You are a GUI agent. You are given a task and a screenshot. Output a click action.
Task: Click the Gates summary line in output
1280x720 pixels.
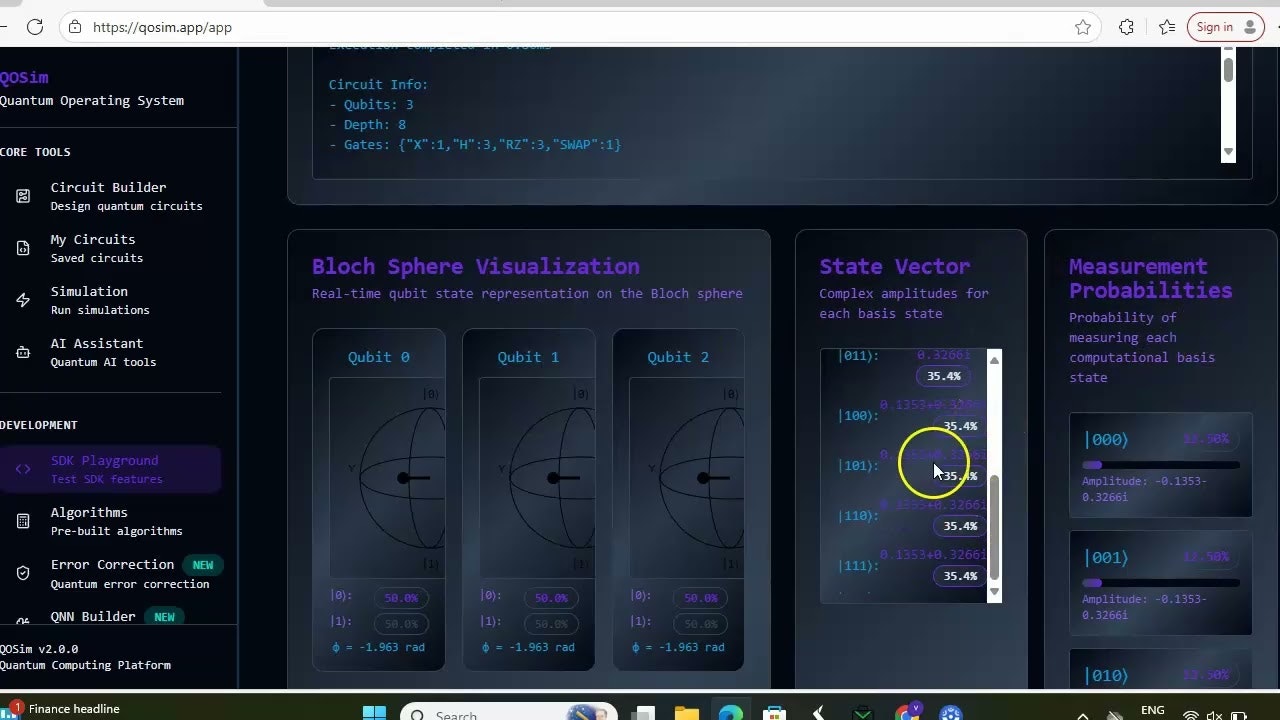[475, 144]
